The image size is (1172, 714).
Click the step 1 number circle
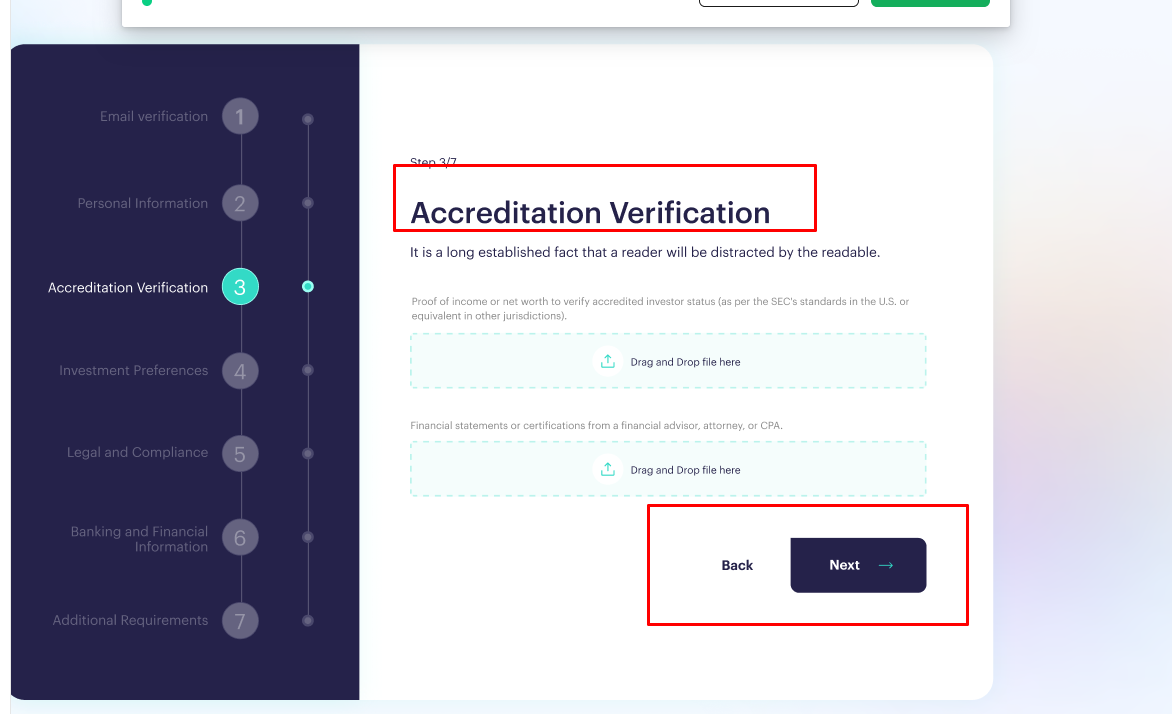click(240, 117)
